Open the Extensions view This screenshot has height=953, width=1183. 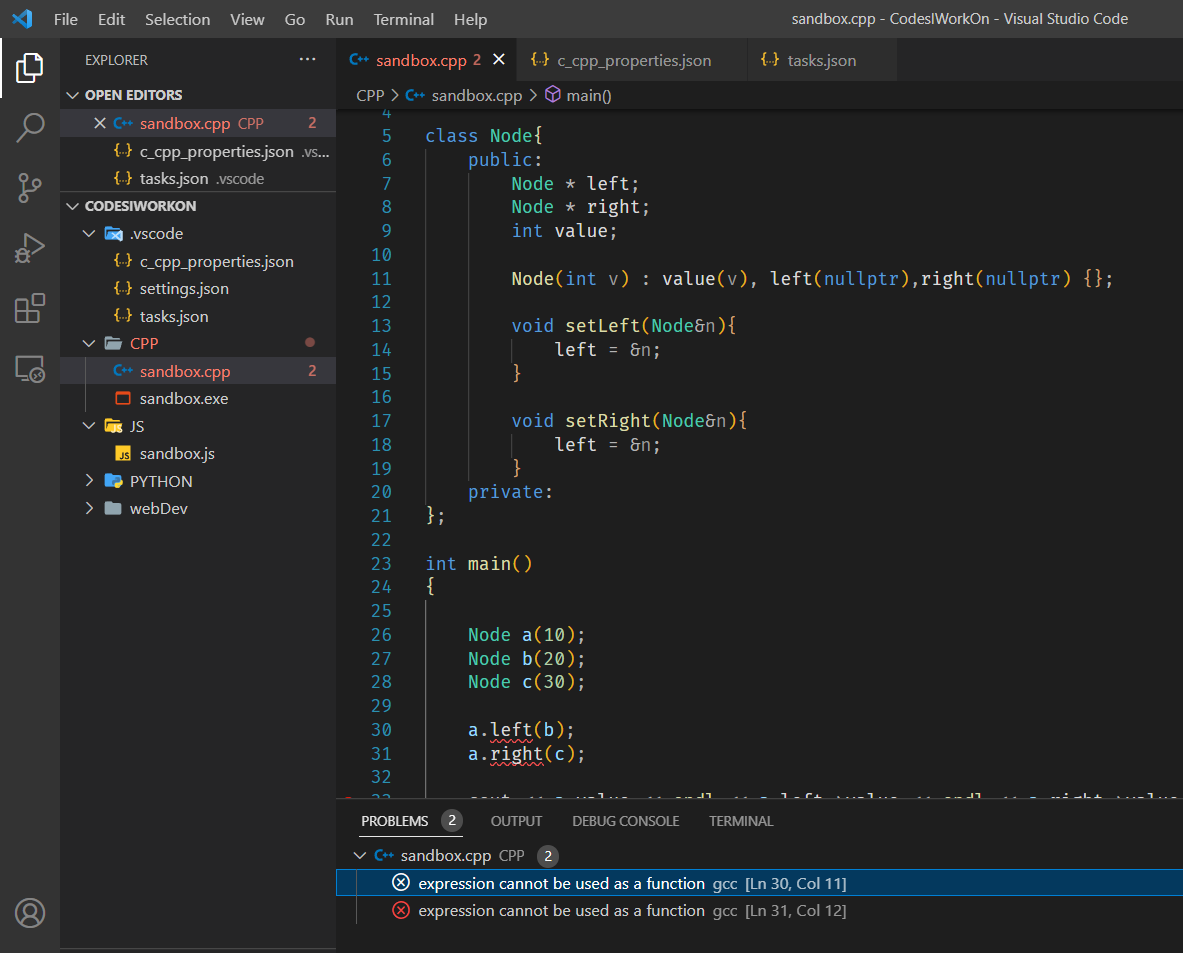(x=29, y=309)
